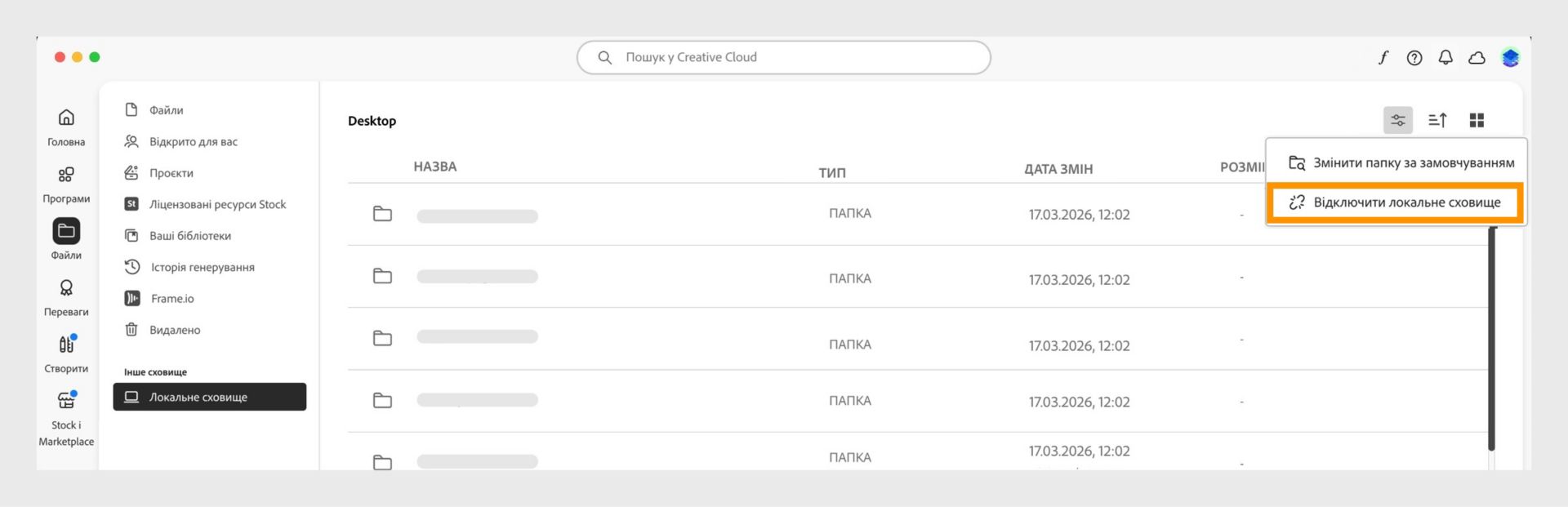Select Локальне сховище storage item

click(x=210, y=397)
